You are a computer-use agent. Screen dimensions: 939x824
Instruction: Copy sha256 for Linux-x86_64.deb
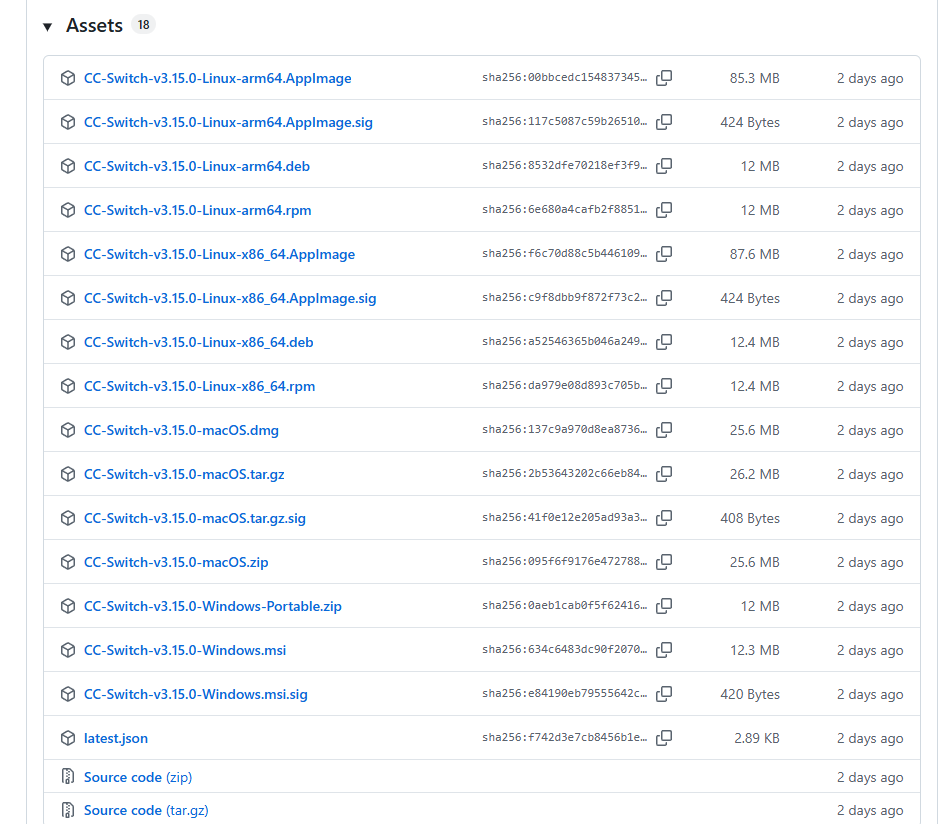(664, 342)
